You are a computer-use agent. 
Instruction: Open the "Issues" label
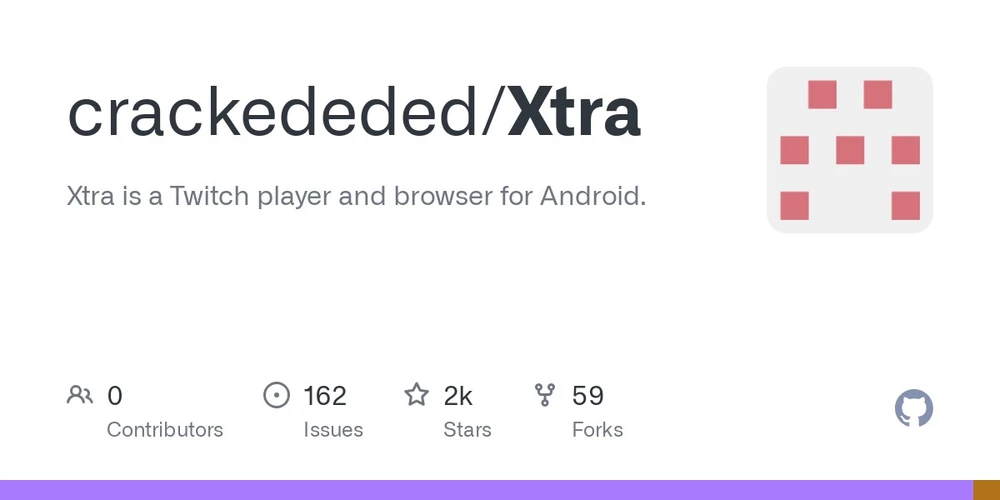tap(333, 430)
